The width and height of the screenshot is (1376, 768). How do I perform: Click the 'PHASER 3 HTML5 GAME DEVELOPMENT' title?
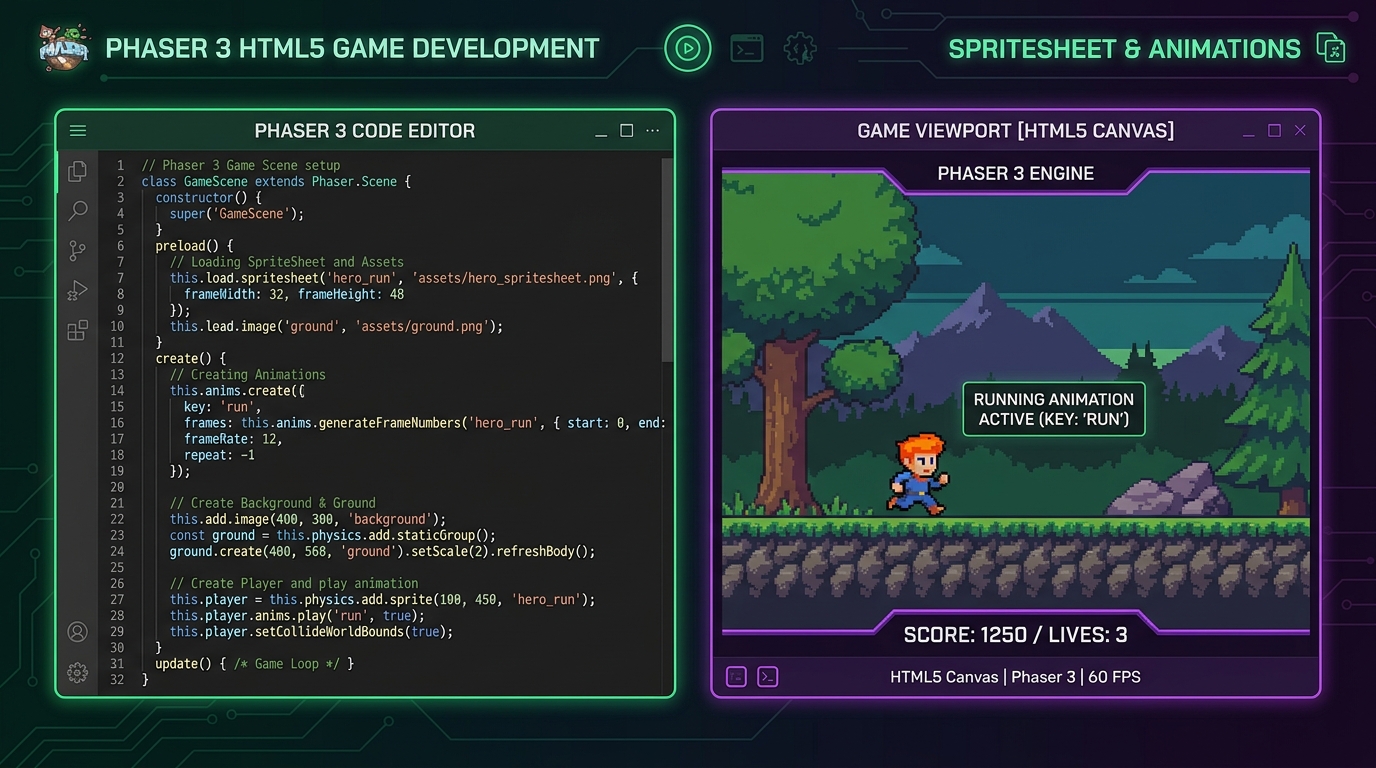[x=352, y=48]
